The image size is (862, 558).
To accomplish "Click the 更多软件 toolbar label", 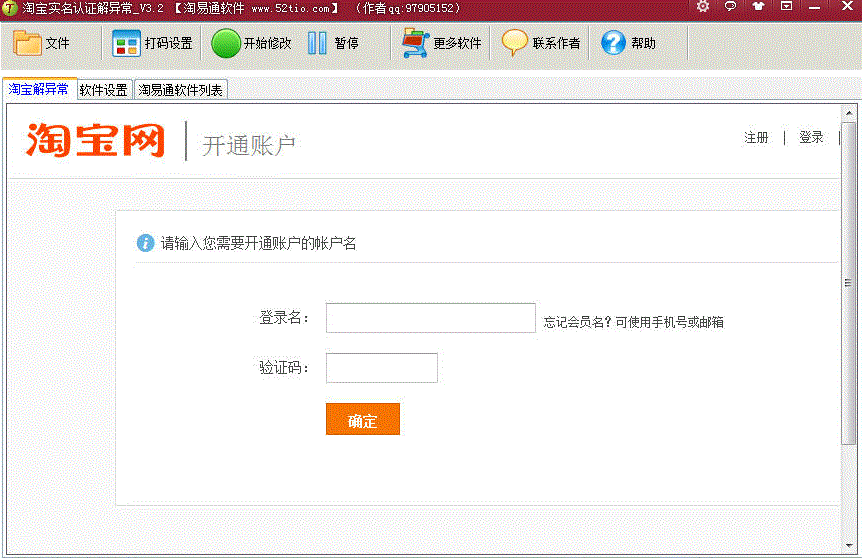I will point(457,43).
